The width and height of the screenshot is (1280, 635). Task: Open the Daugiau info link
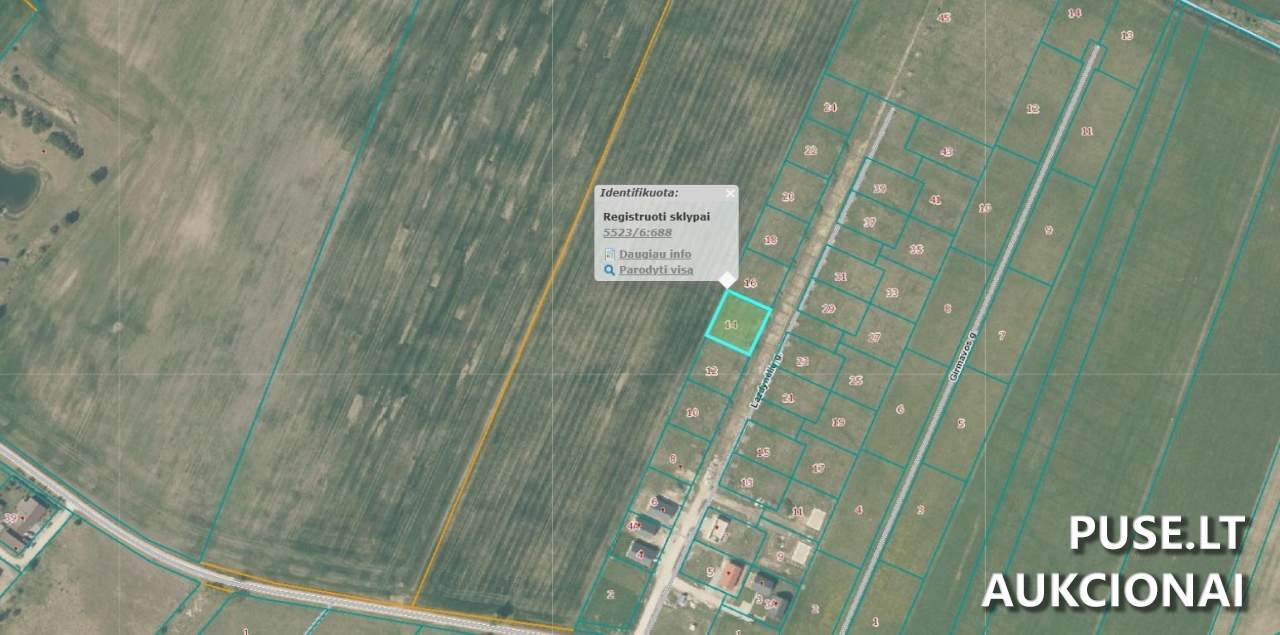click(654, 254)
